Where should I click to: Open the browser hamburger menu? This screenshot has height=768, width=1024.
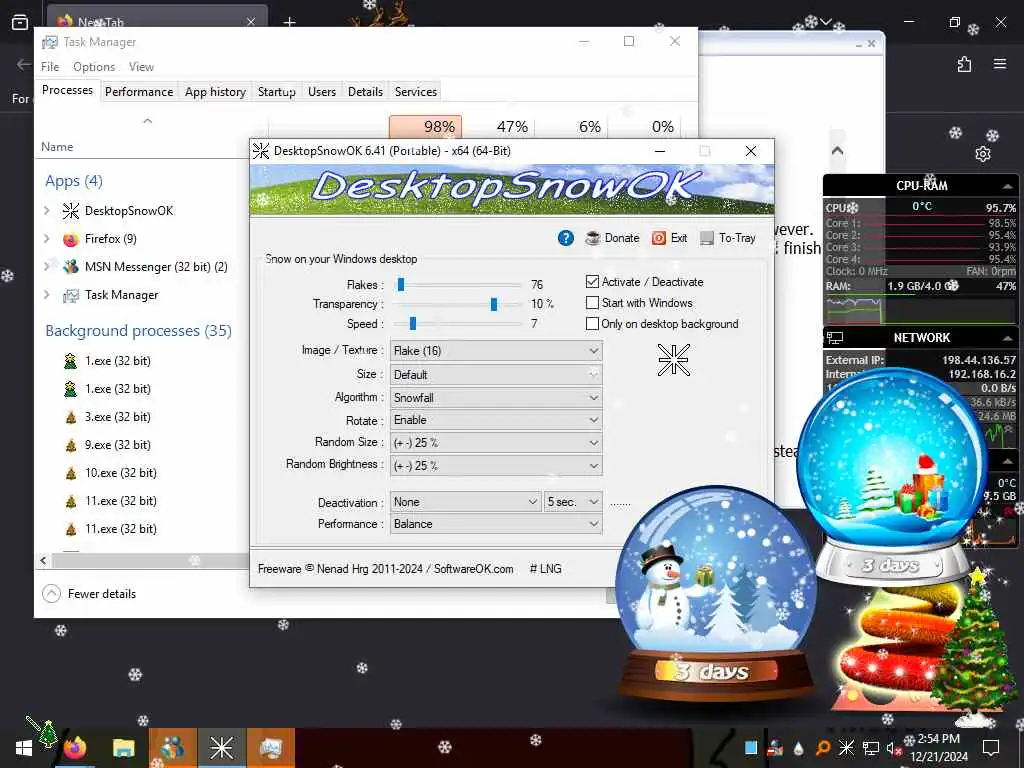(x=1000, y=64)
